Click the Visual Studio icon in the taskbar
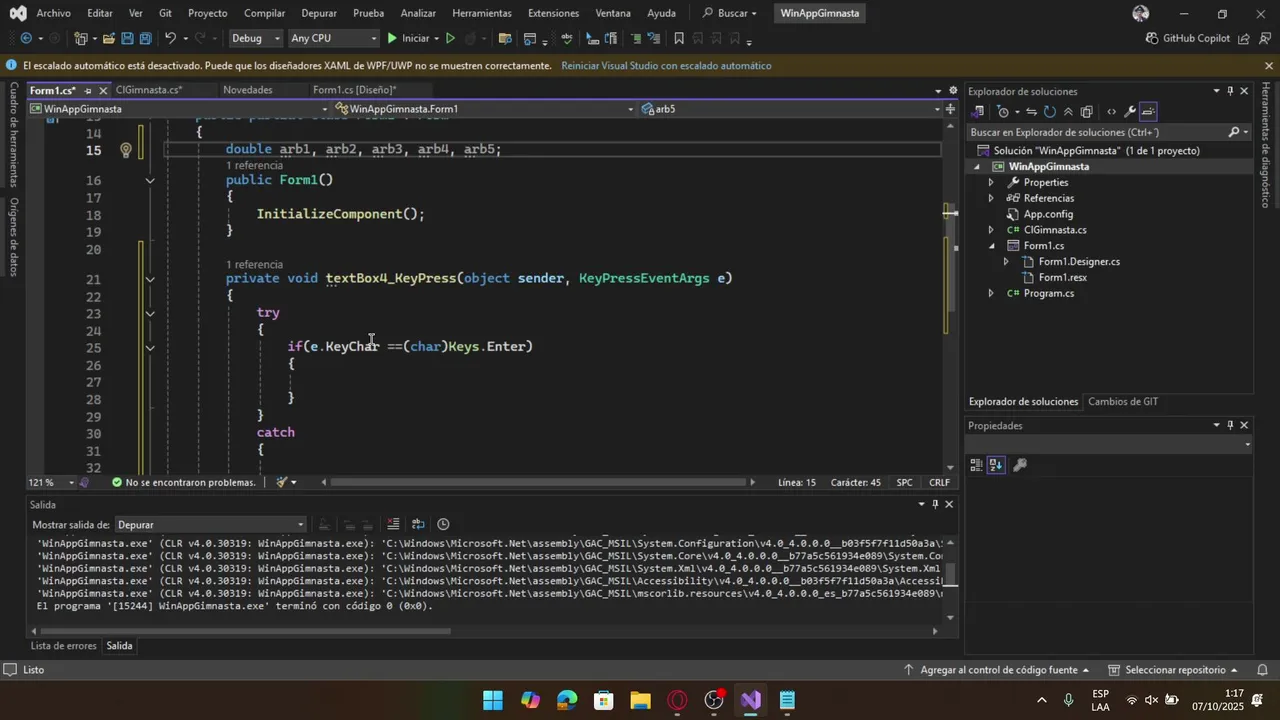 pos(751,700)
